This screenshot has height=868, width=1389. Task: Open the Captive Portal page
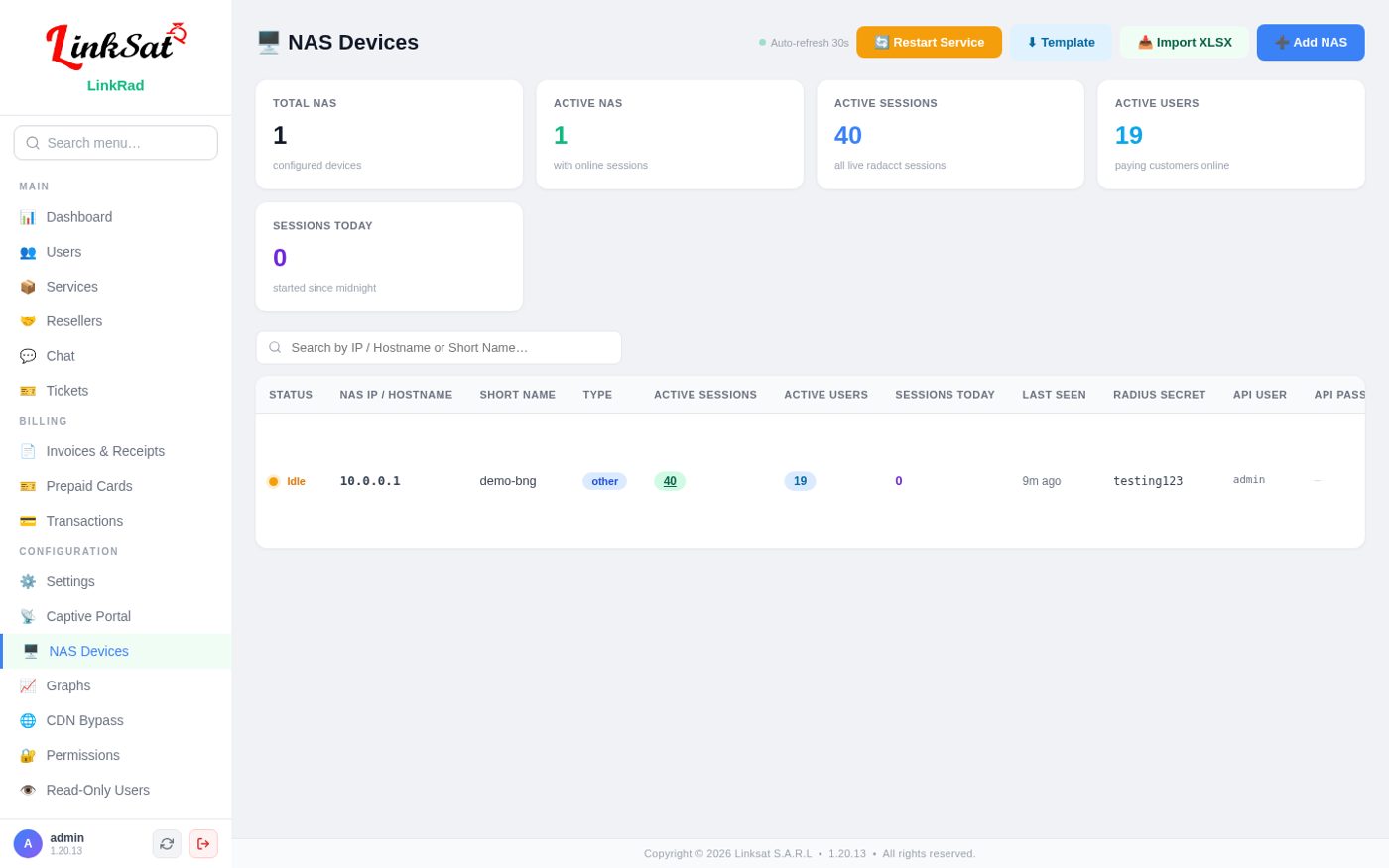click(116, 616)
